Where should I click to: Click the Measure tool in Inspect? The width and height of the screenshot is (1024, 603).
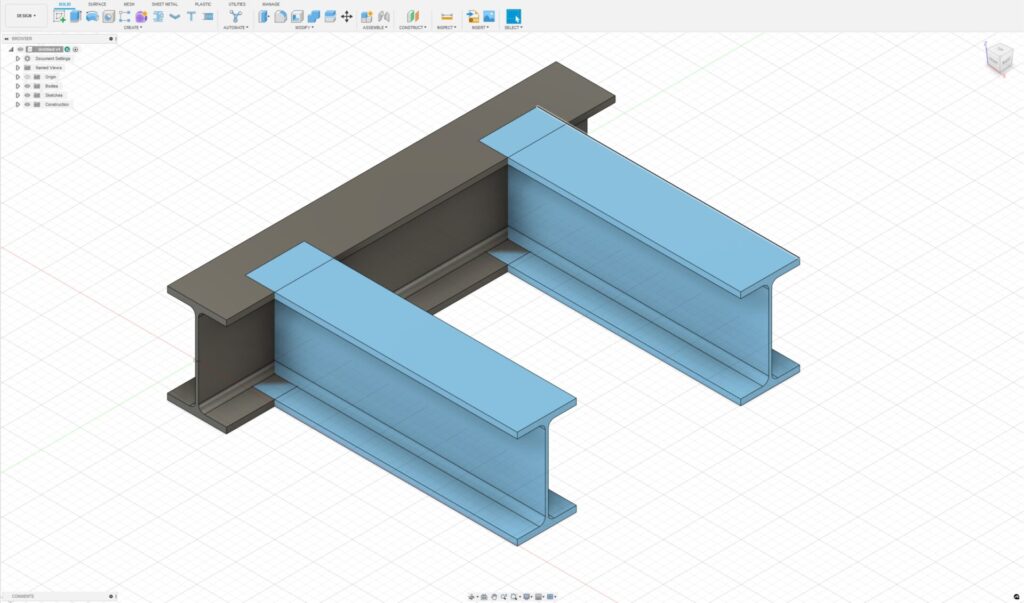coord(446,16)
